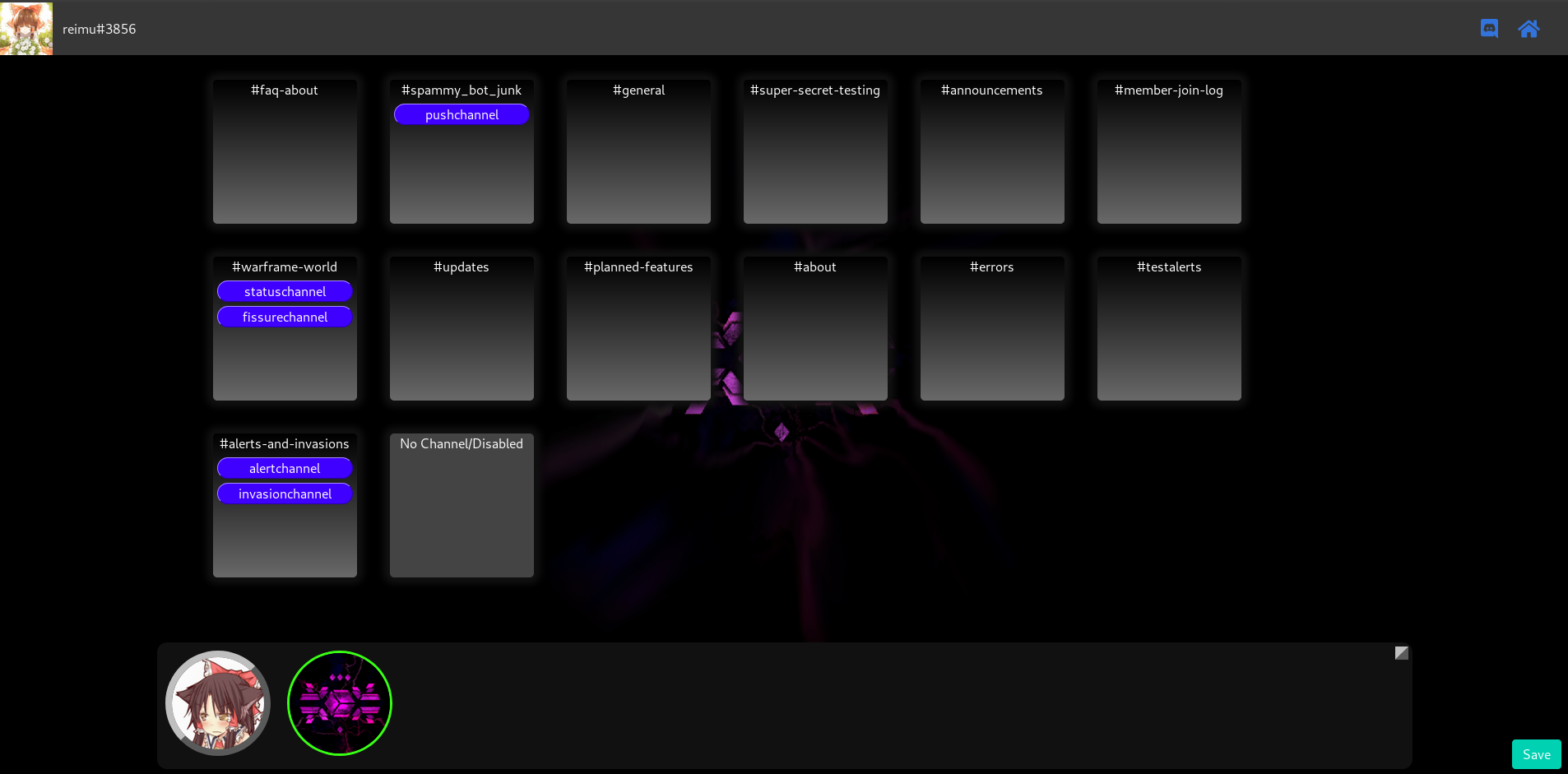Click the #general channel card
The height and width of the screenshot is (774, 1568).
tap(638, 152)
